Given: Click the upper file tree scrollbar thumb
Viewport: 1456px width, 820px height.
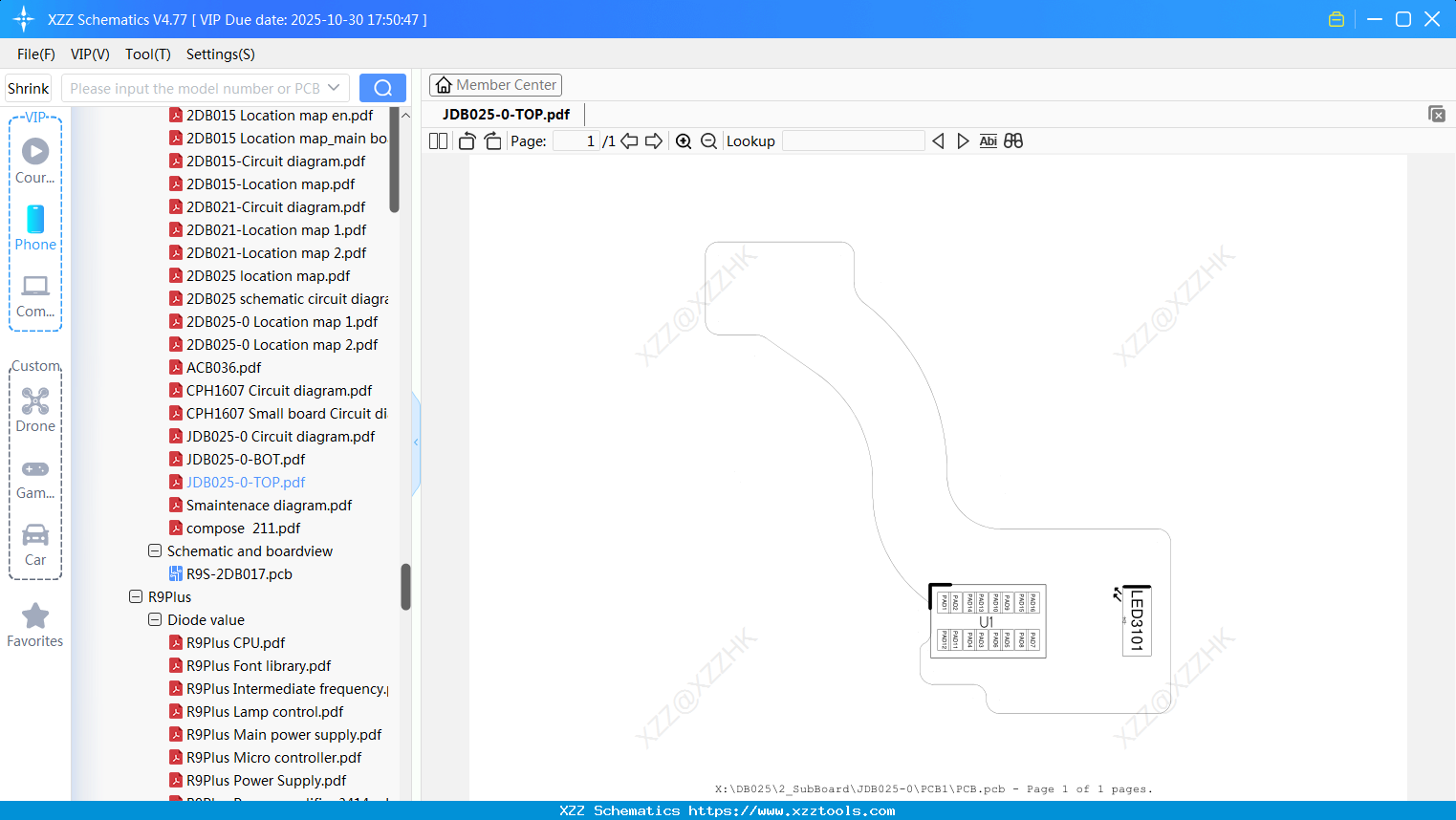Looking at the screenshot, I should click(x=394, y=161).
